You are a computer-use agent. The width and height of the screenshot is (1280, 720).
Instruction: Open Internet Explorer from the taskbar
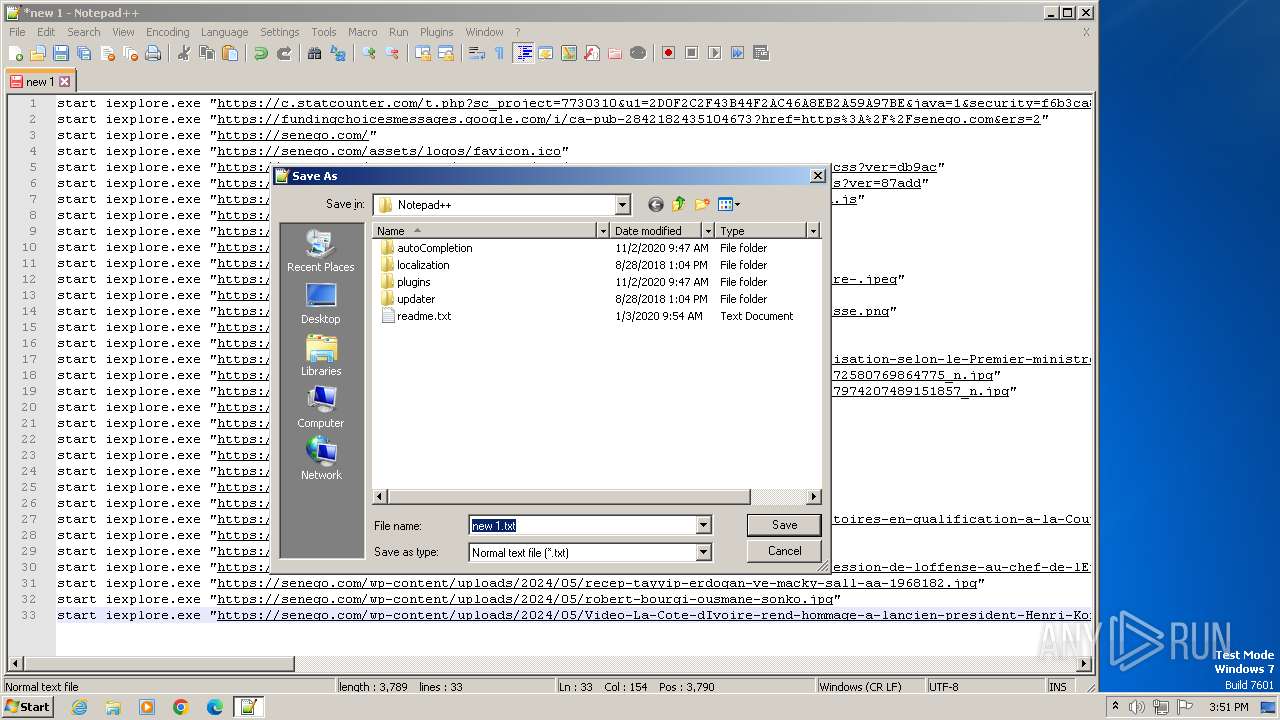[x=79, y=707]
